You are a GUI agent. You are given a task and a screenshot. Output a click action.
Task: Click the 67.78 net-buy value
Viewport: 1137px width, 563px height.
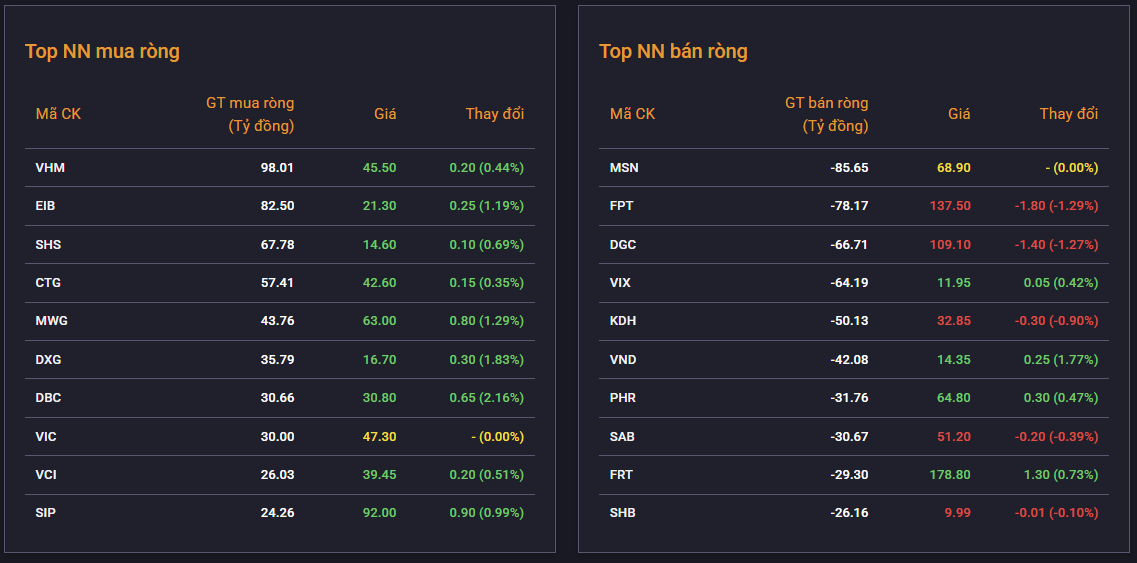coord(278,244)
